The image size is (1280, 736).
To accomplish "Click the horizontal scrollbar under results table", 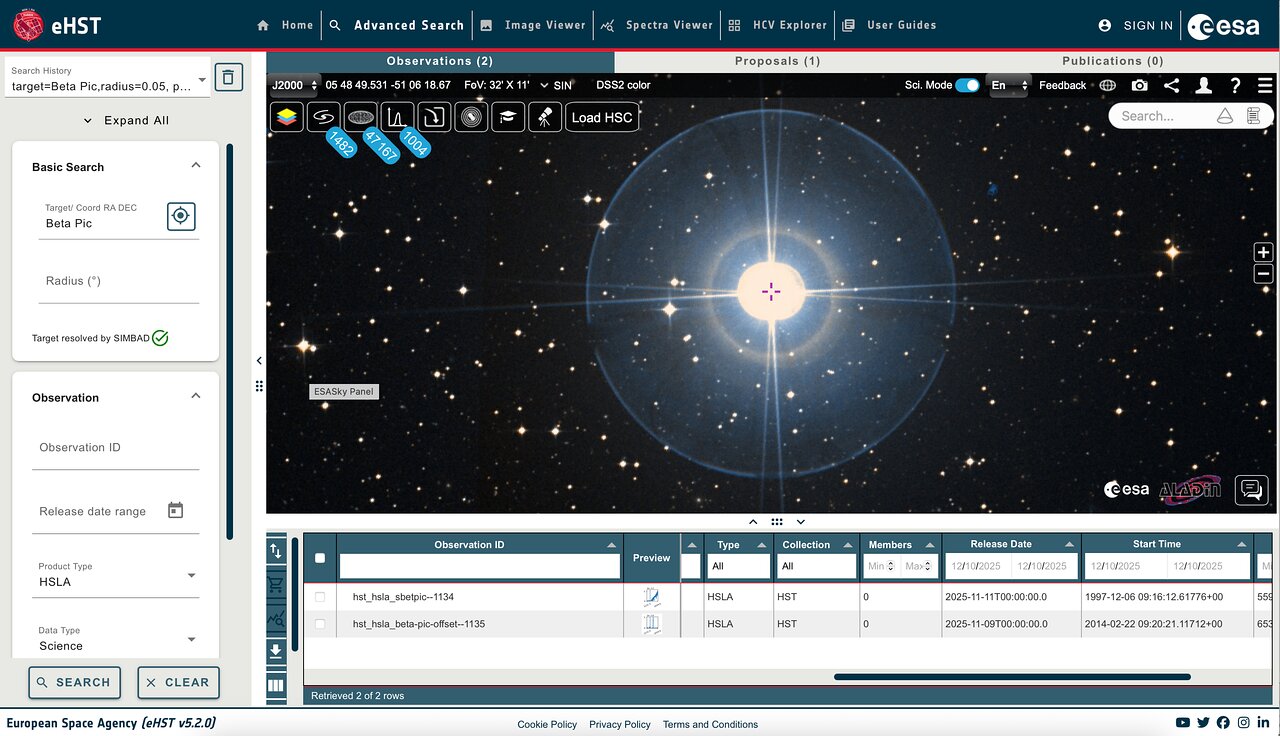I will click(1012, 677).
